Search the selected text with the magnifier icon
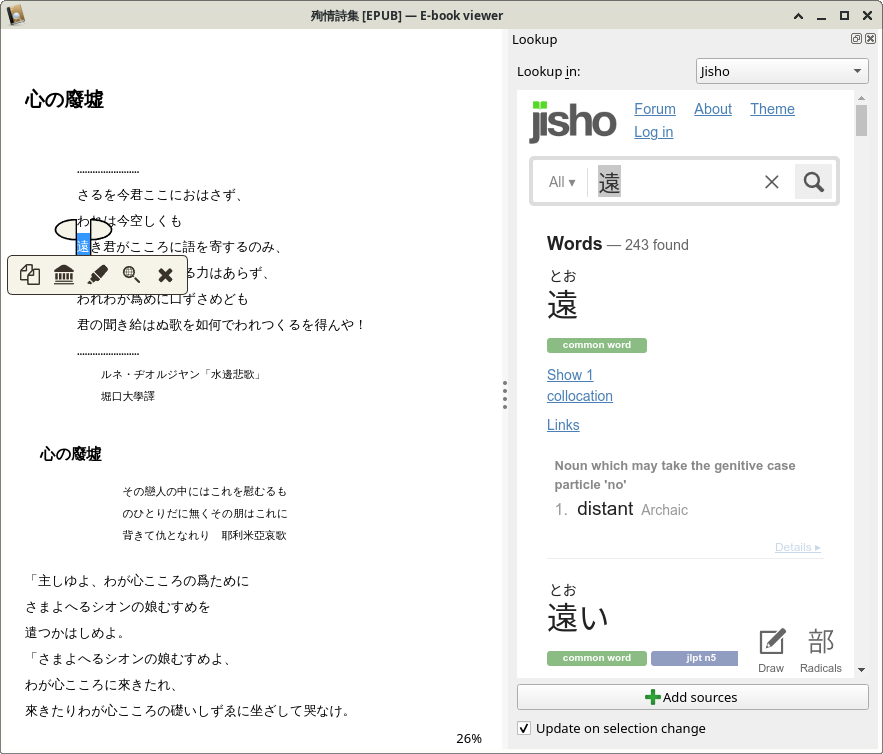This screenshot has height=754, width=883. click(x=131, y=275)
